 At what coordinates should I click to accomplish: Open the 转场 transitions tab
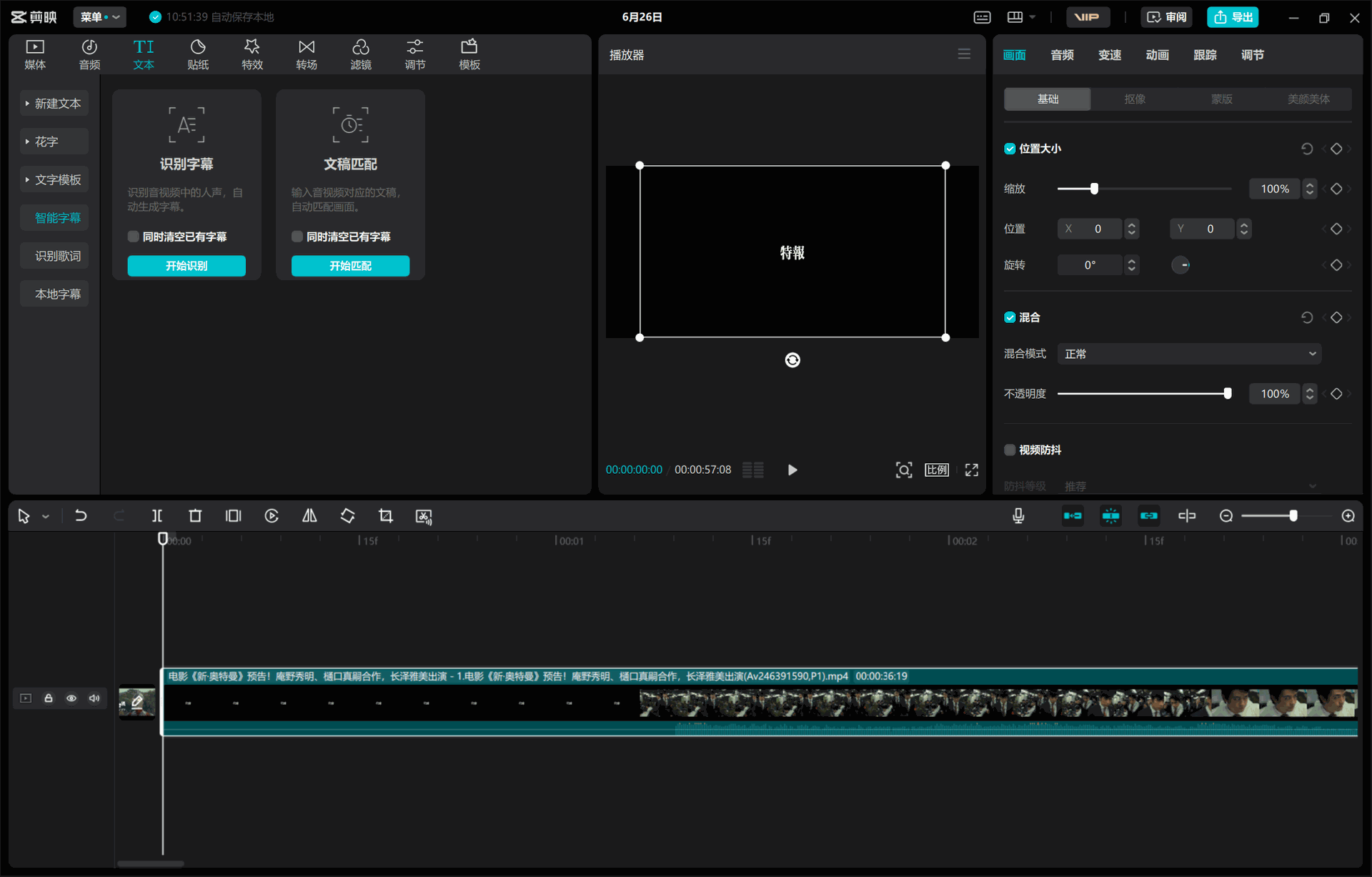click(307, 55)
